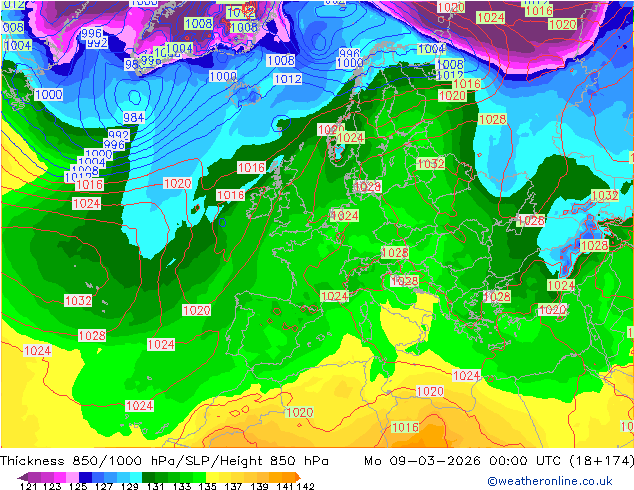
Task: Click legend value '133'
Action: 182,486
